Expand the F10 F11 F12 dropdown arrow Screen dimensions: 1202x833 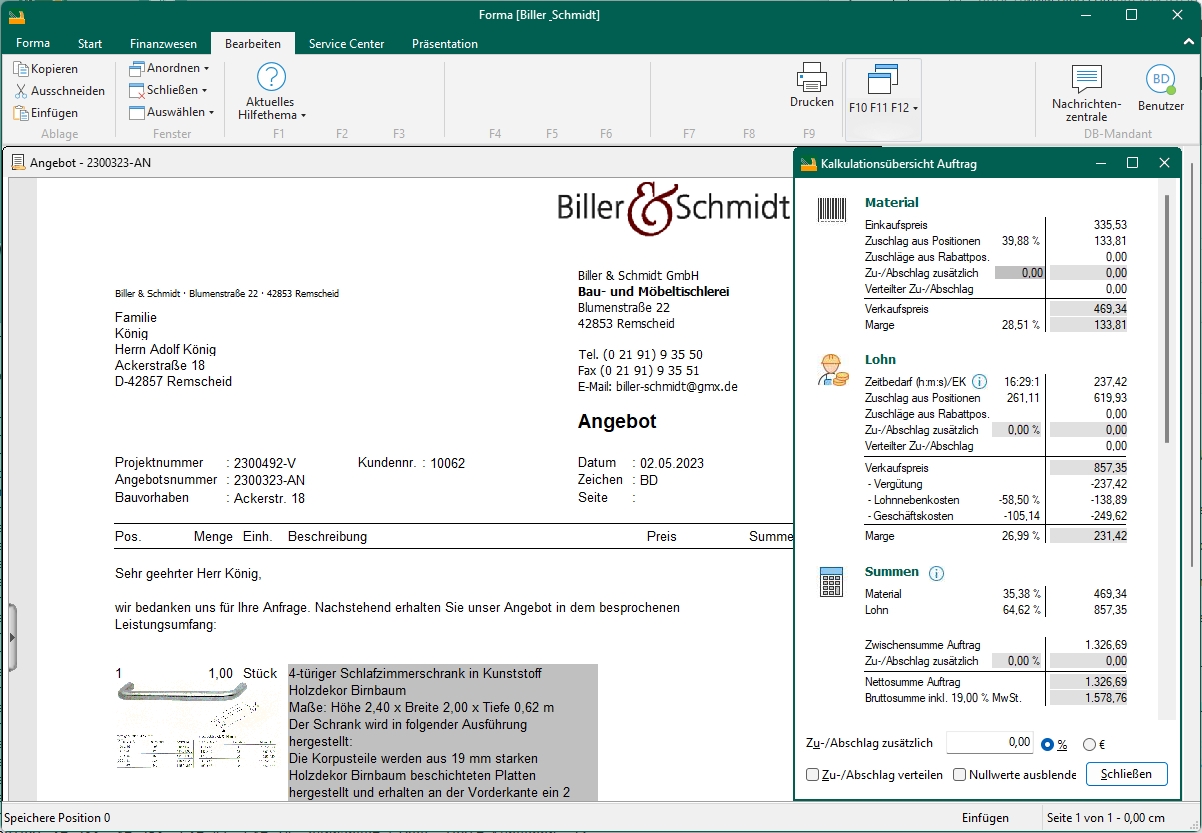coord(915,108)
